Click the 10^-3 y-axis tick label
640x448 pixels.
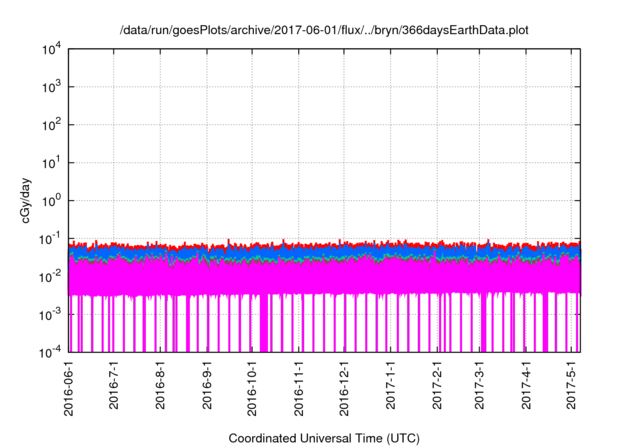(50, 314)
